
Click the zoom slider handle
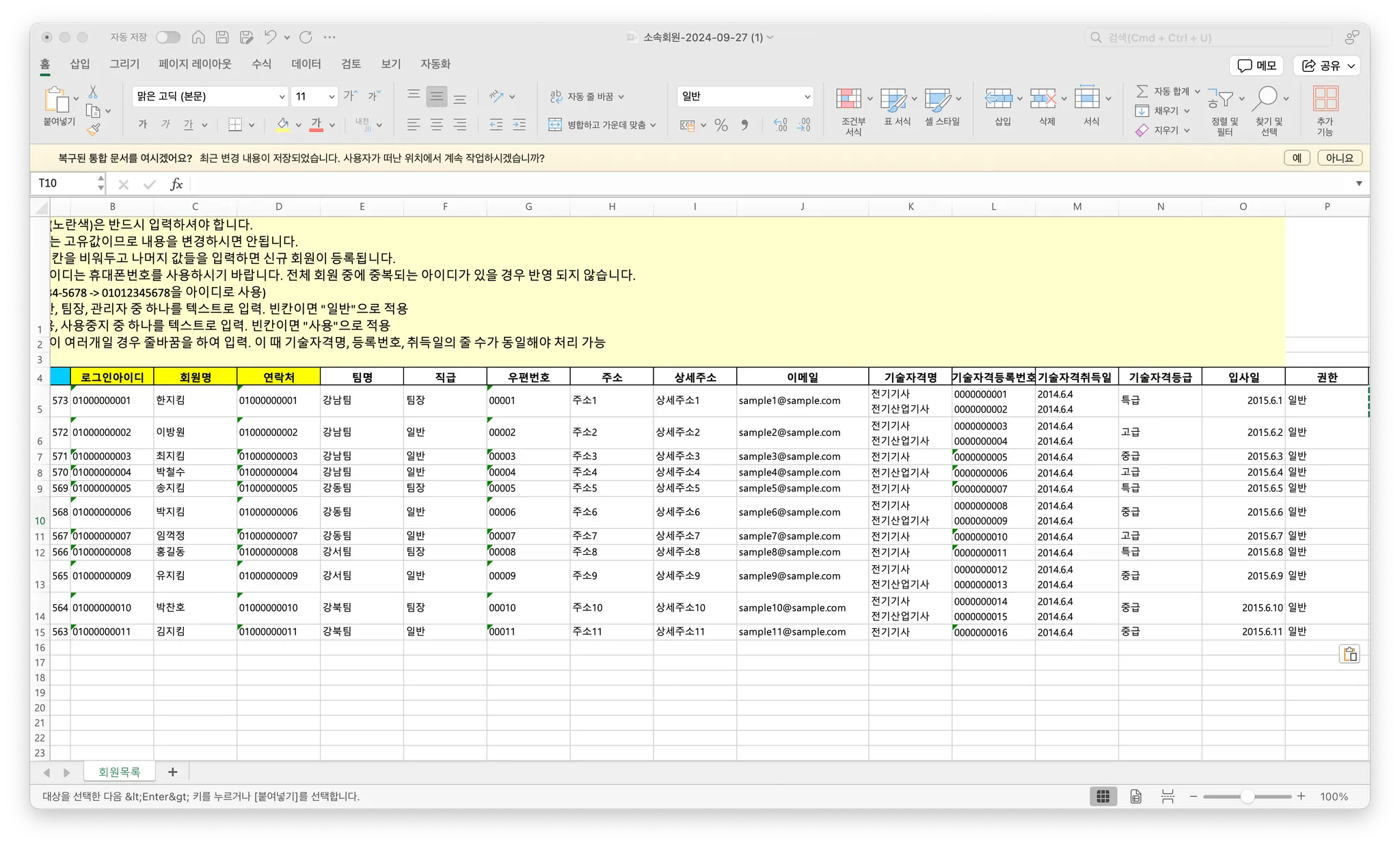point(1247,796)
